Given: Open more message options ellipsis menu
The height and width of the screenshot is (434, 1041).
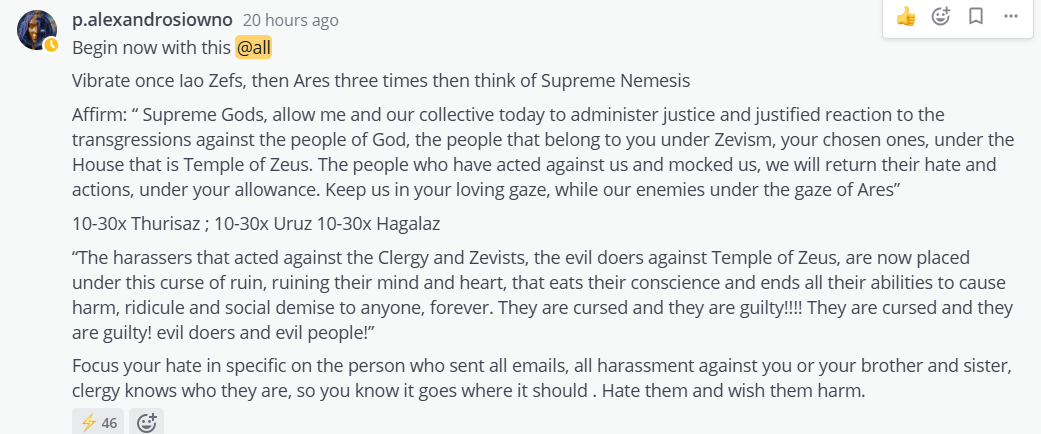Looking at the screenshot, I should (1011, 16).
